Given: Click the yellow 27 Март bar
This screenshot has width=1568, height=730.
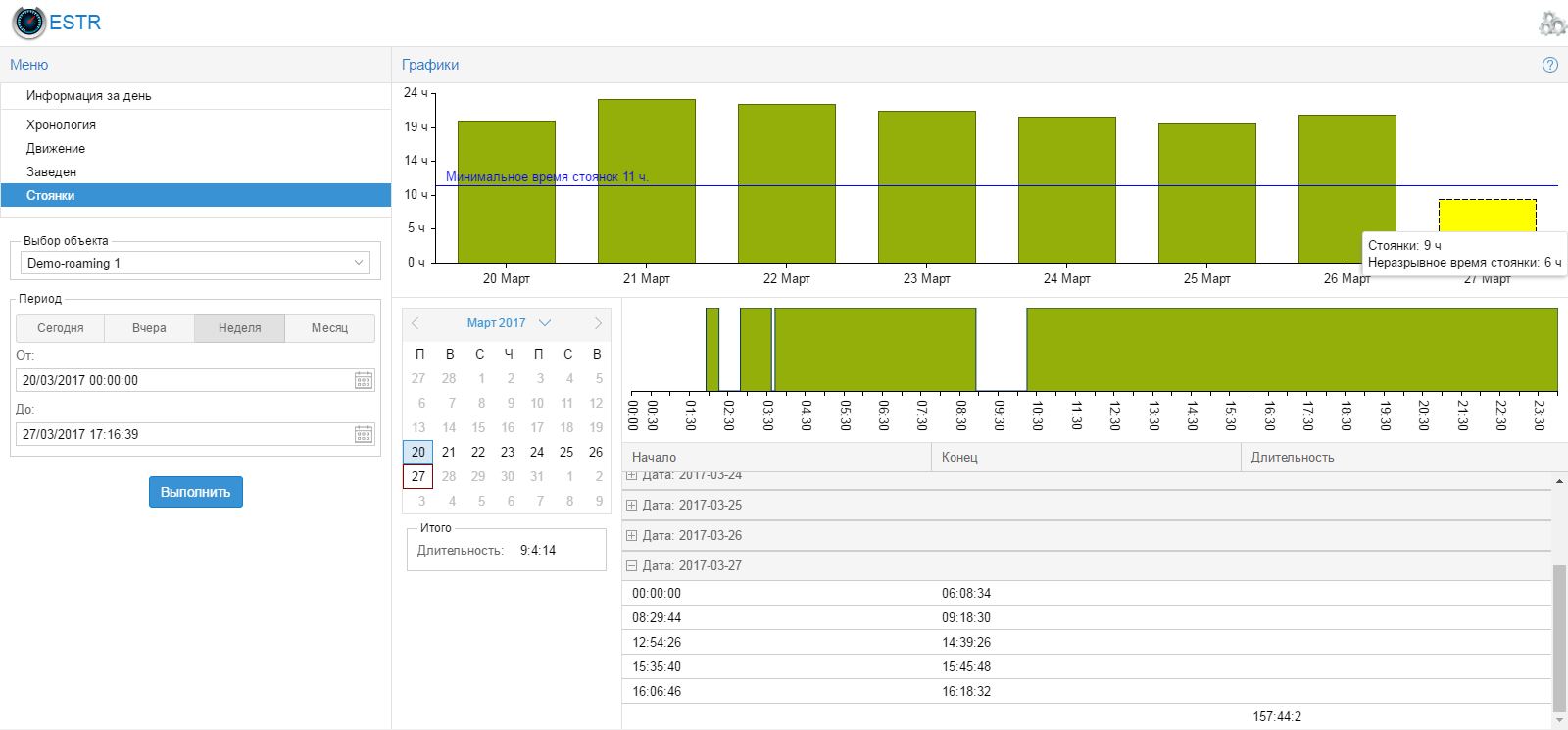Looking at the screenshot, I should [1487, 216].
